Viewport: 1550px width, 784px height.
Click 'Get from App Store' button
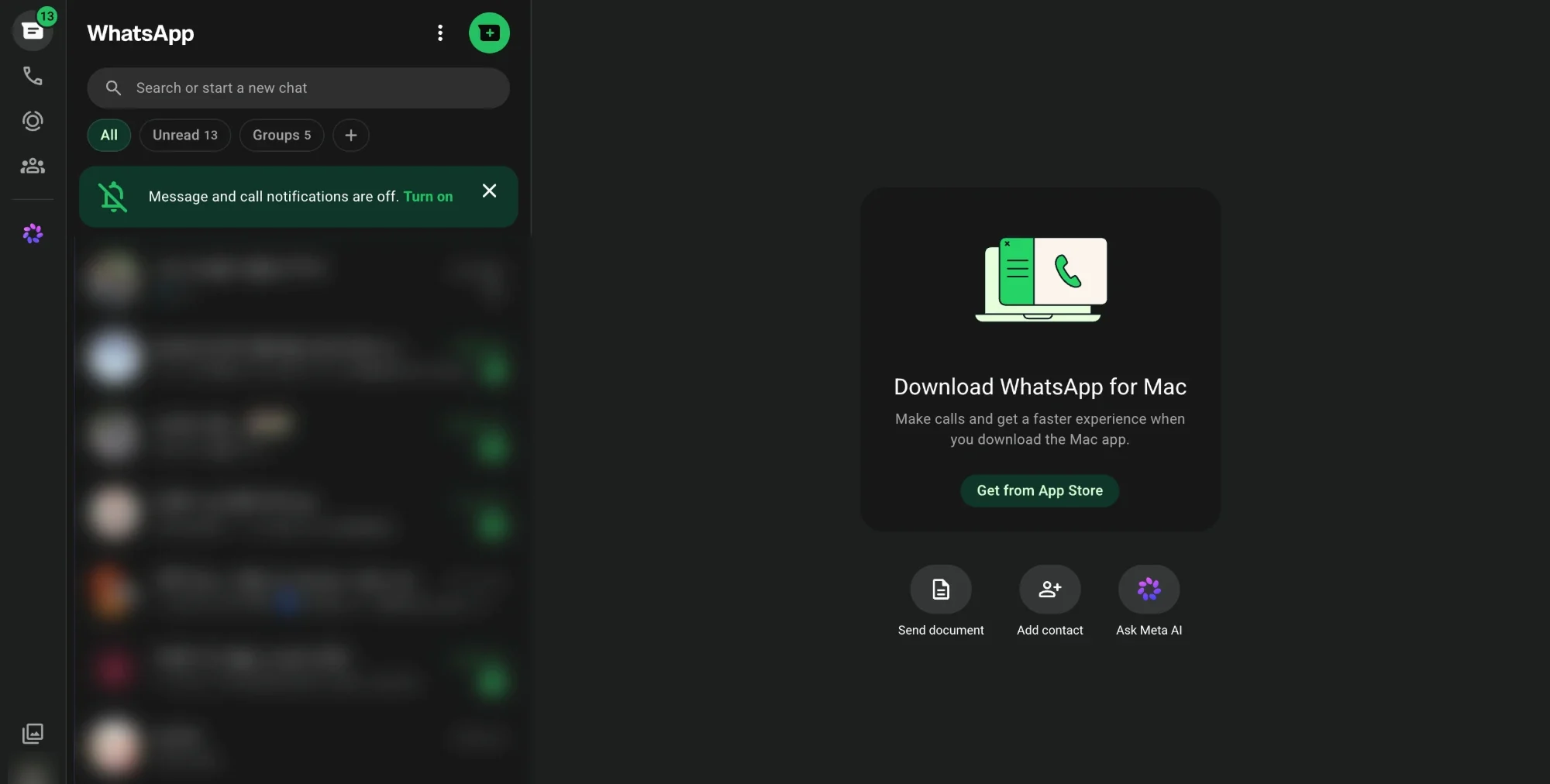1039,490
